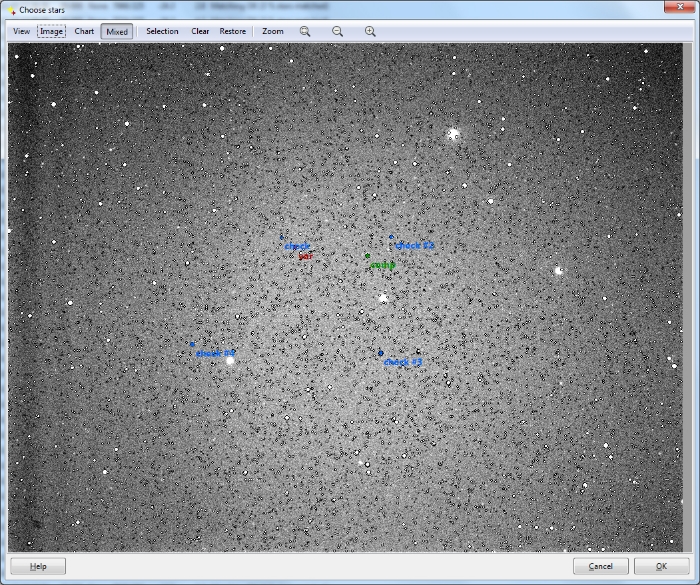Image resolution: width=700 pixels, height=585 pixels.
Task: Click the zoom out magnifier icon
Action: pos(338,31)
